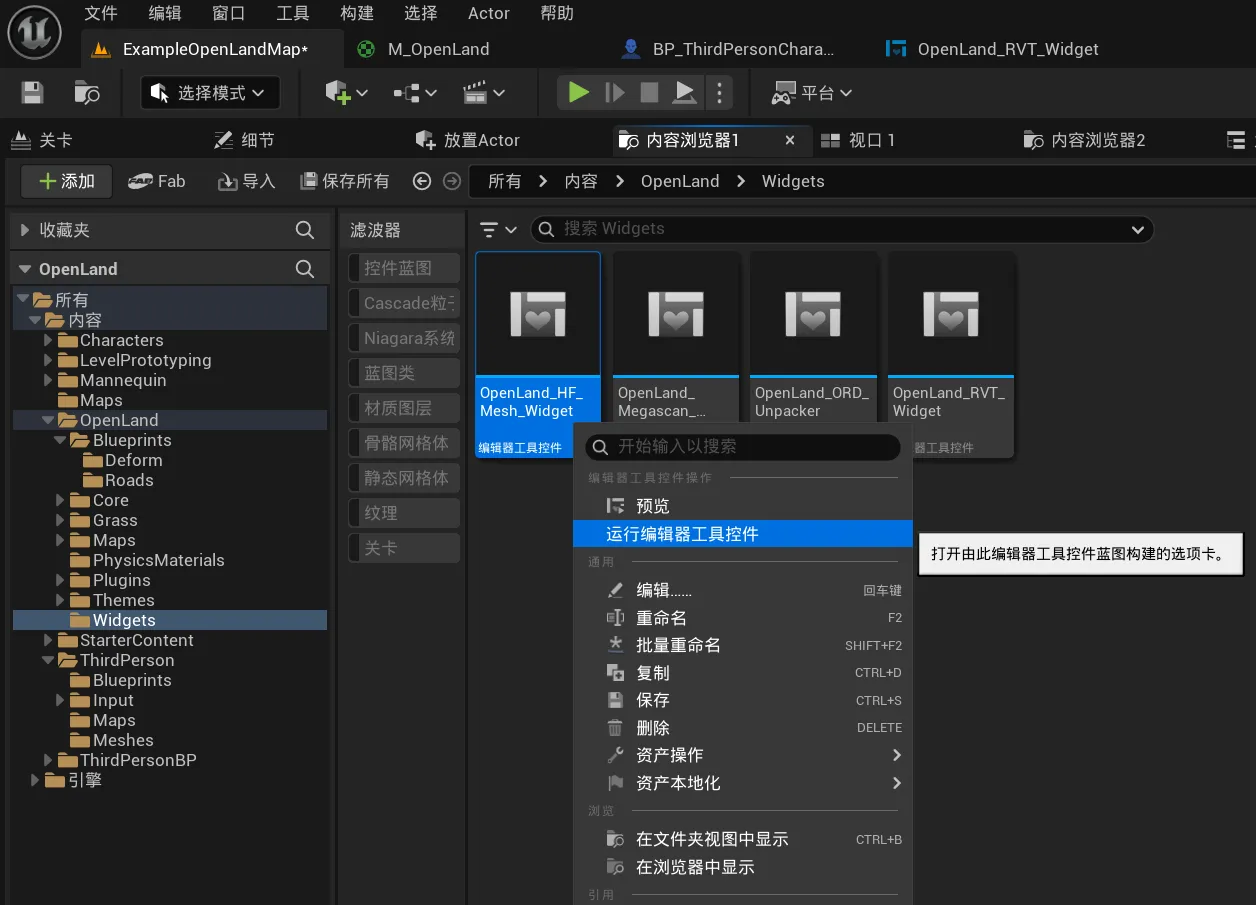Expand the 引擎 engine folder
Viewport: 1256px width, 905px height.
(x=34, y=780)
